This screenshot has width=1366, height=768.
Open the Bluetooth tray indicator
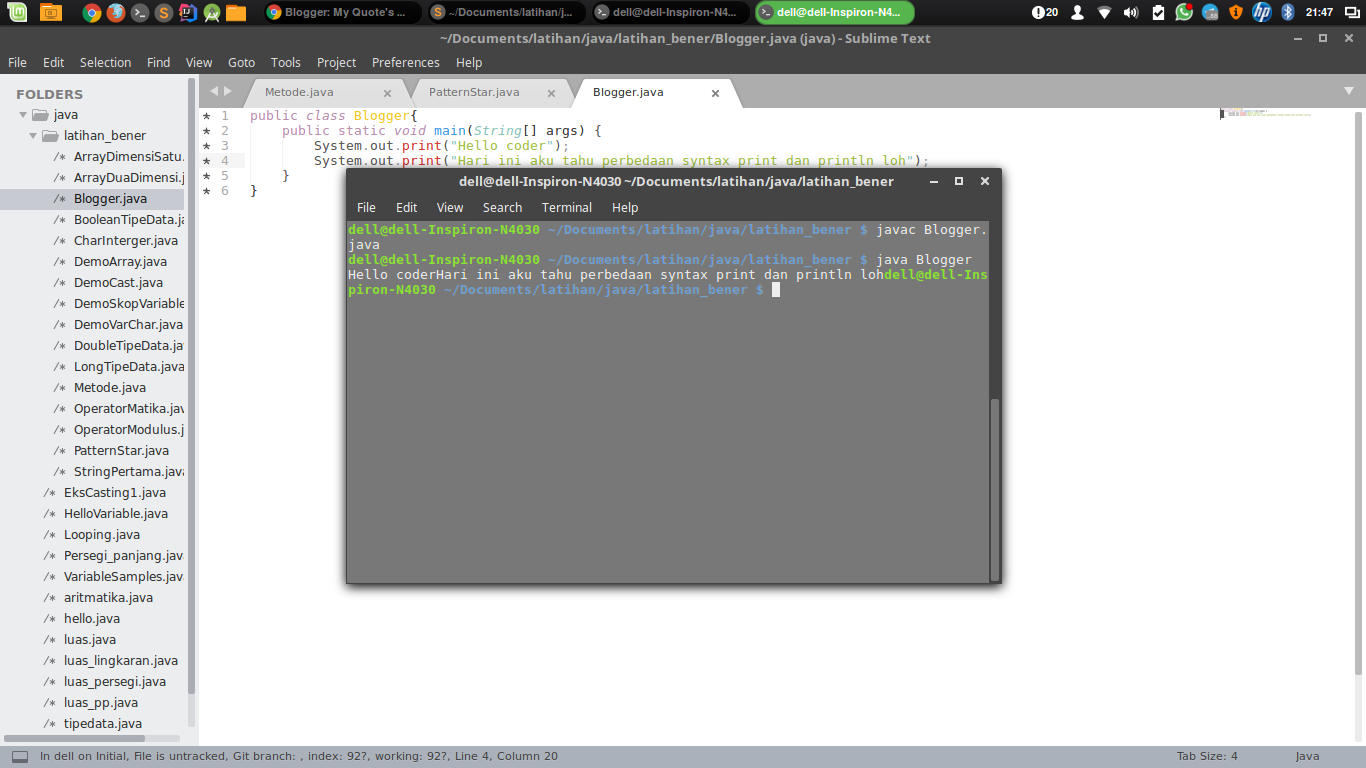1288,12
